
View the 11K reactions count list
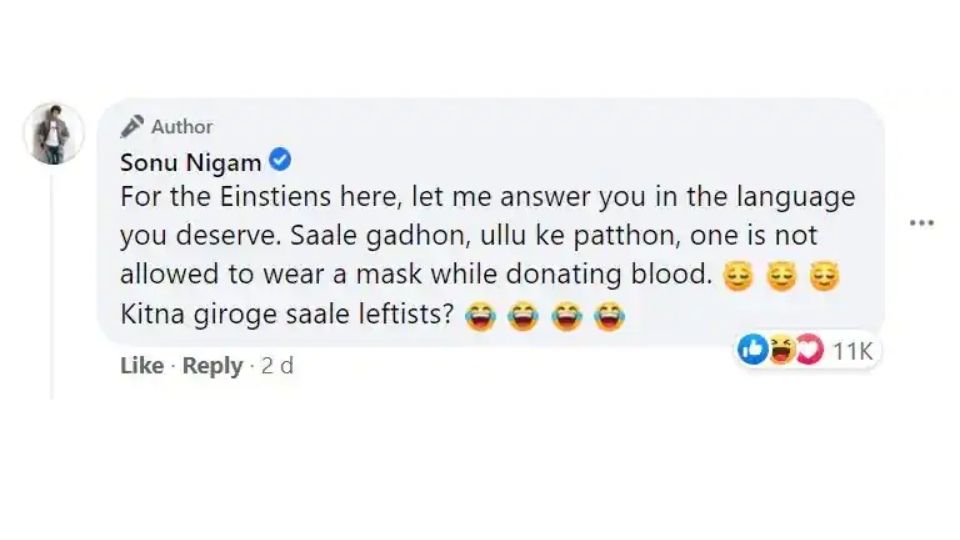852,351
